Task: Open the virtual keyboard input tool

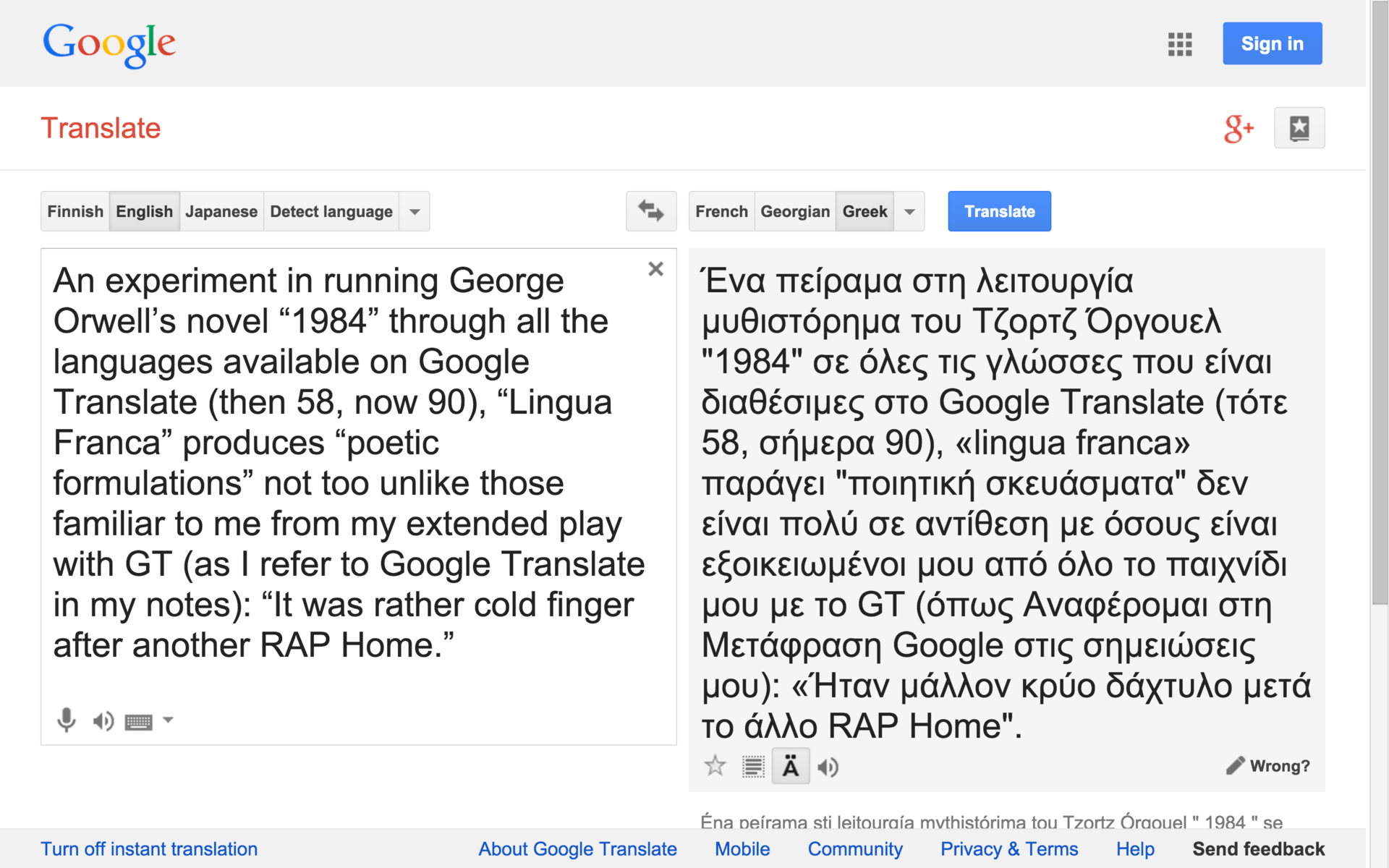Action: pos(138,721)
